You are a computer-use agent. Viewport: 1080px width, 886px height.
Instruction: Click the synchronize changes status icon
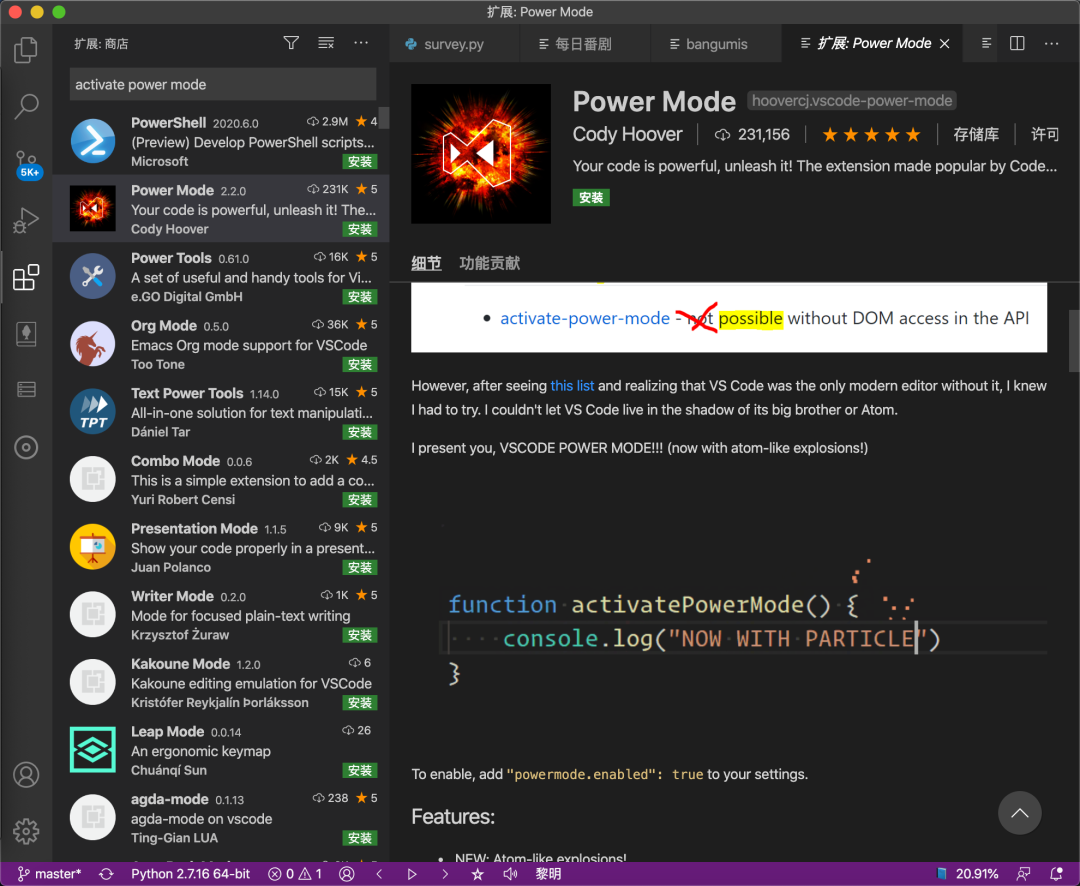[106, 874]
